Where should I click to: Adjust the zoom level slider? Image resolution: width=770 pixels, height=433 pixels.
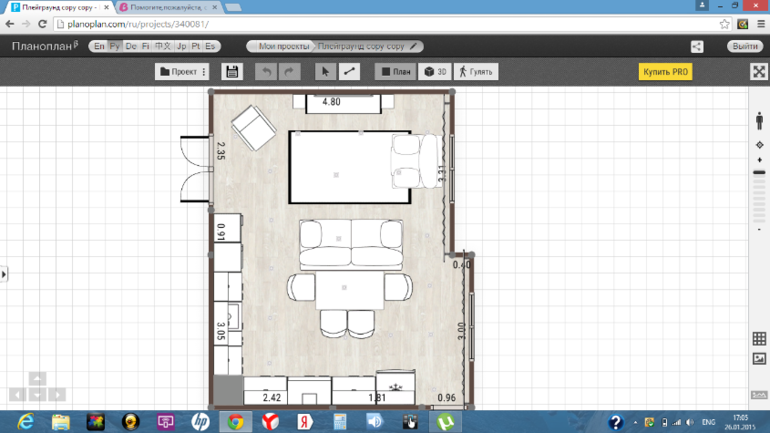[x=760, y=173]
